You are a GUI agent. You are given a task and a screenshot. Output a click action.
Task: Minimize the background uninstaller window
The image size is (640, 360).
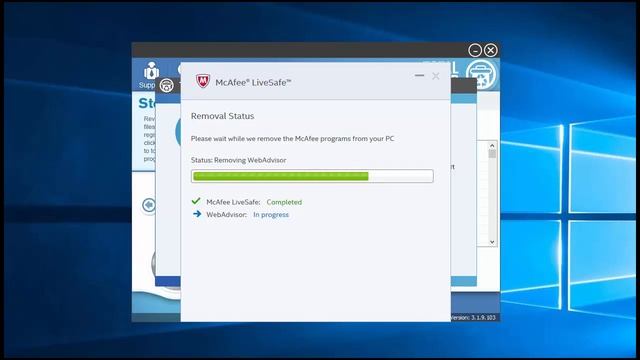coord(475,50)
